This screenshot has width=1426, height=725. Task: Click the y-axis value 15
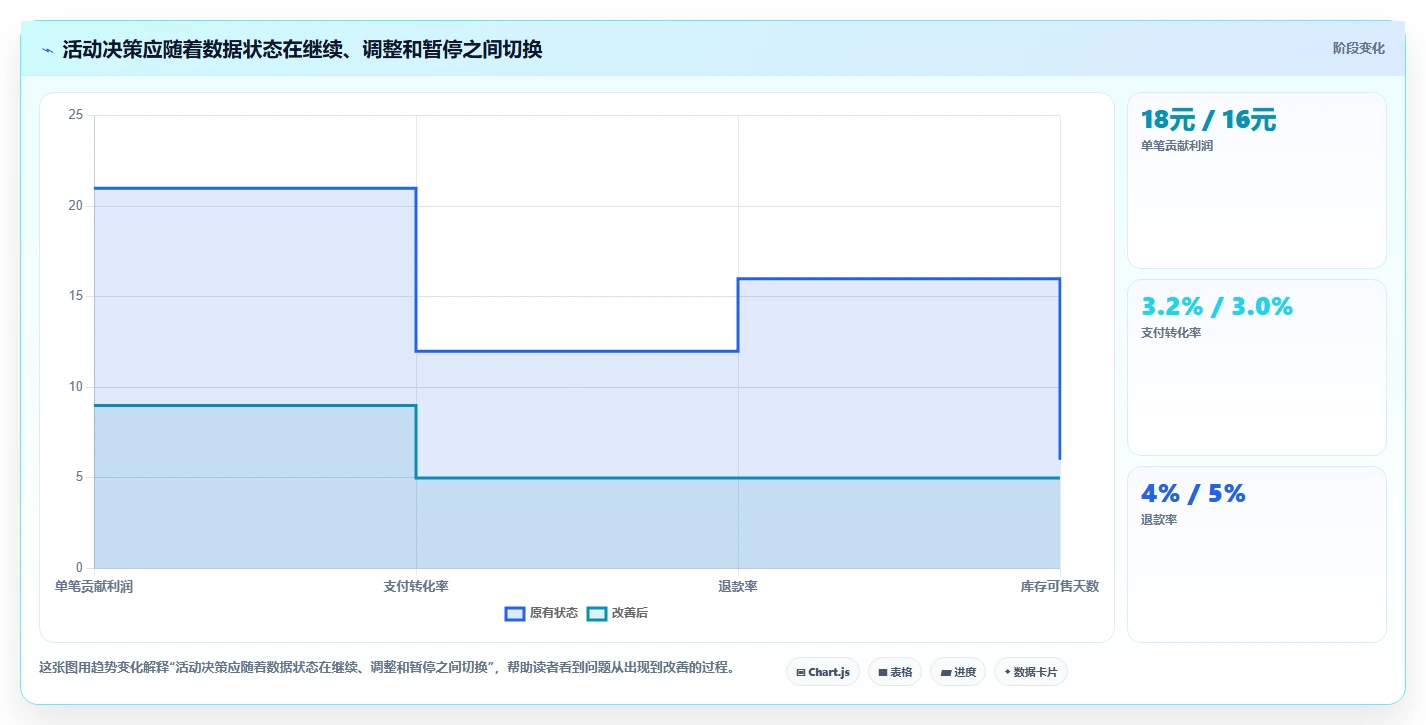75,297
